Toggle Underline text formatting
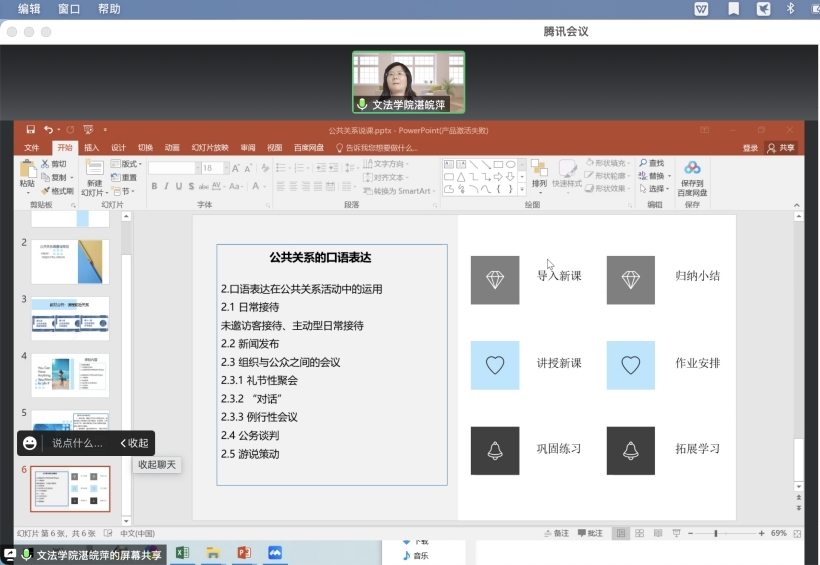The width and height of the screenshot is (820, 565). [178, 186]
